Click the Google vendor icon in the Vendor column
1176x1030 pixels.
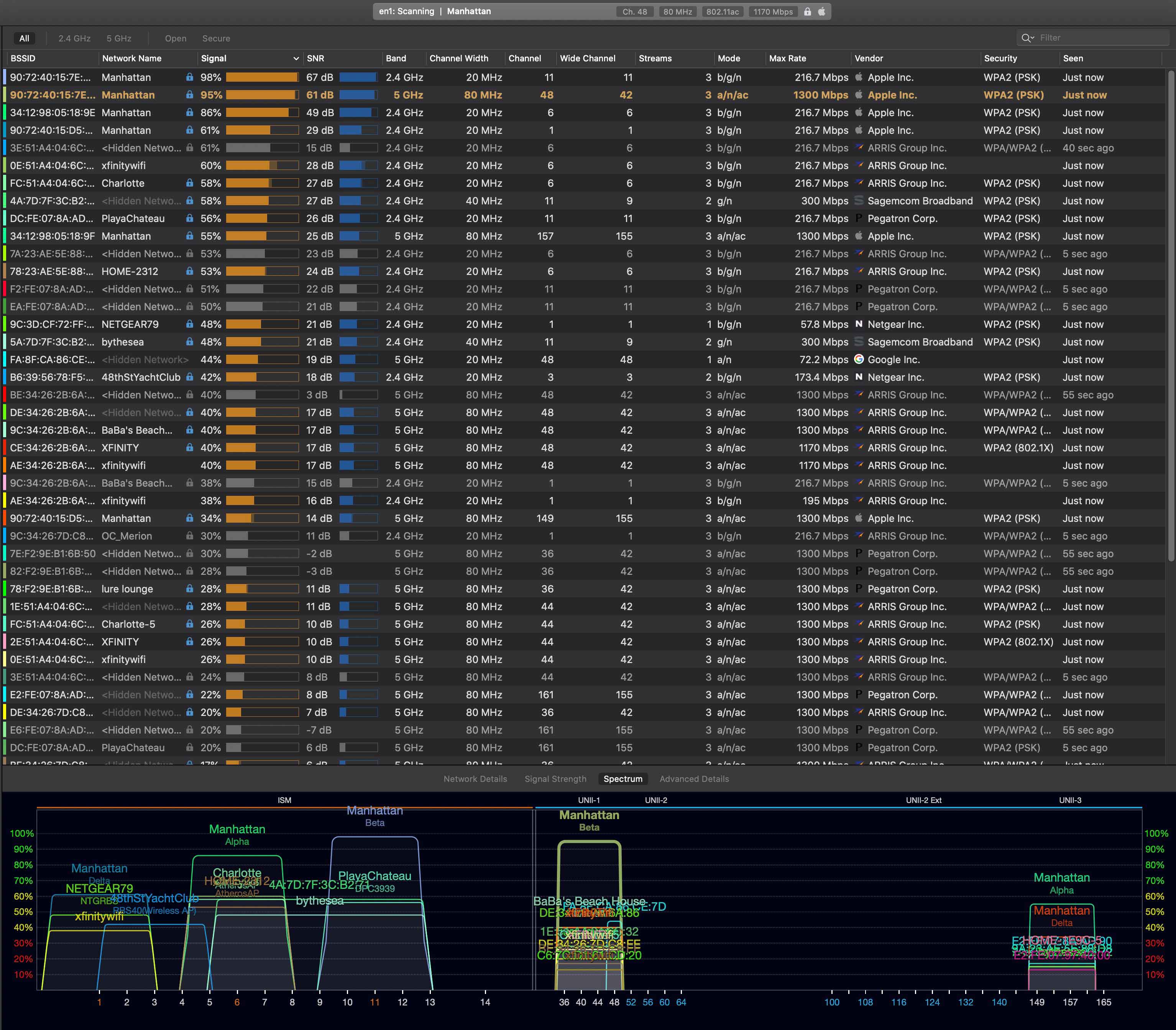pyautogui.click(x=859, y=359)
